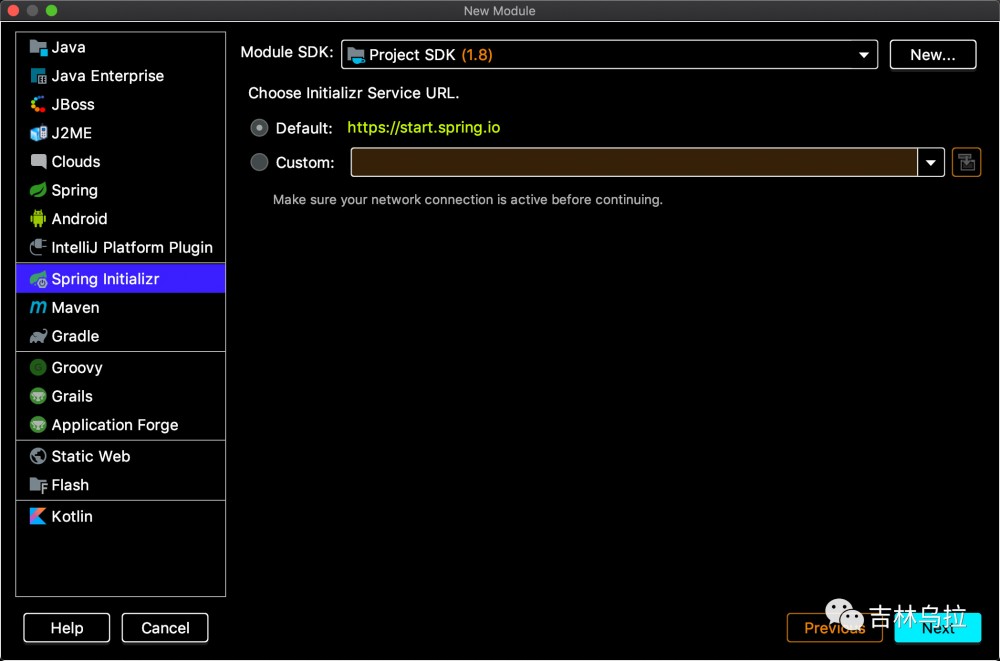Click the Application Forge icon
Screen dimensions: 1000x661
pyautogui.click(x=38, y=425)
